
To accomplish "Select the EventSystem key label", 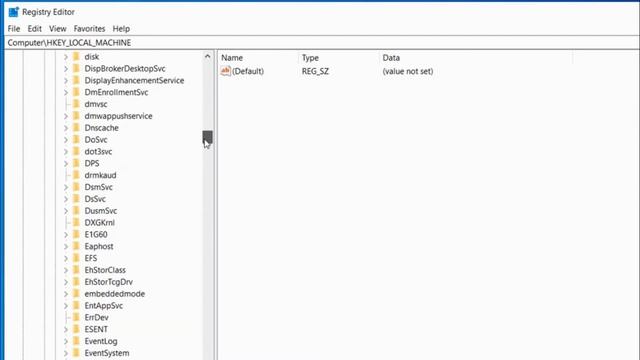I will 107,353.
